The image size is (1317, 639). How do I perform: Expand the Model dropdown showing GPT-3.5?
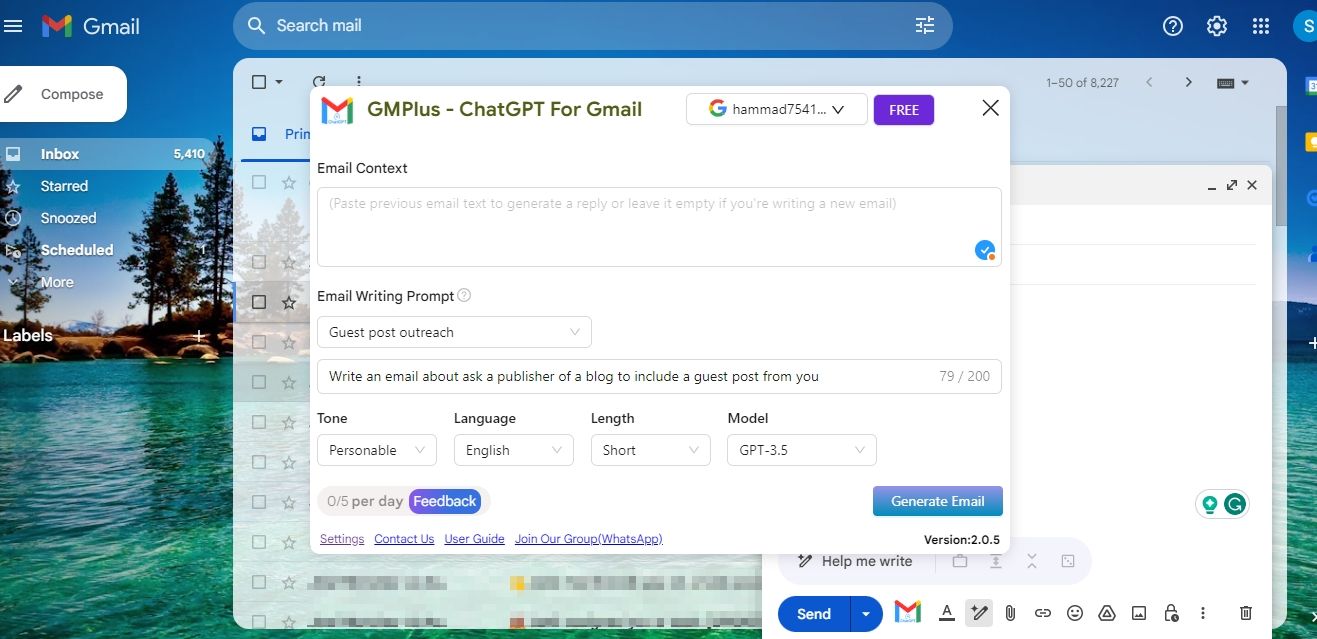coord(801,450)
